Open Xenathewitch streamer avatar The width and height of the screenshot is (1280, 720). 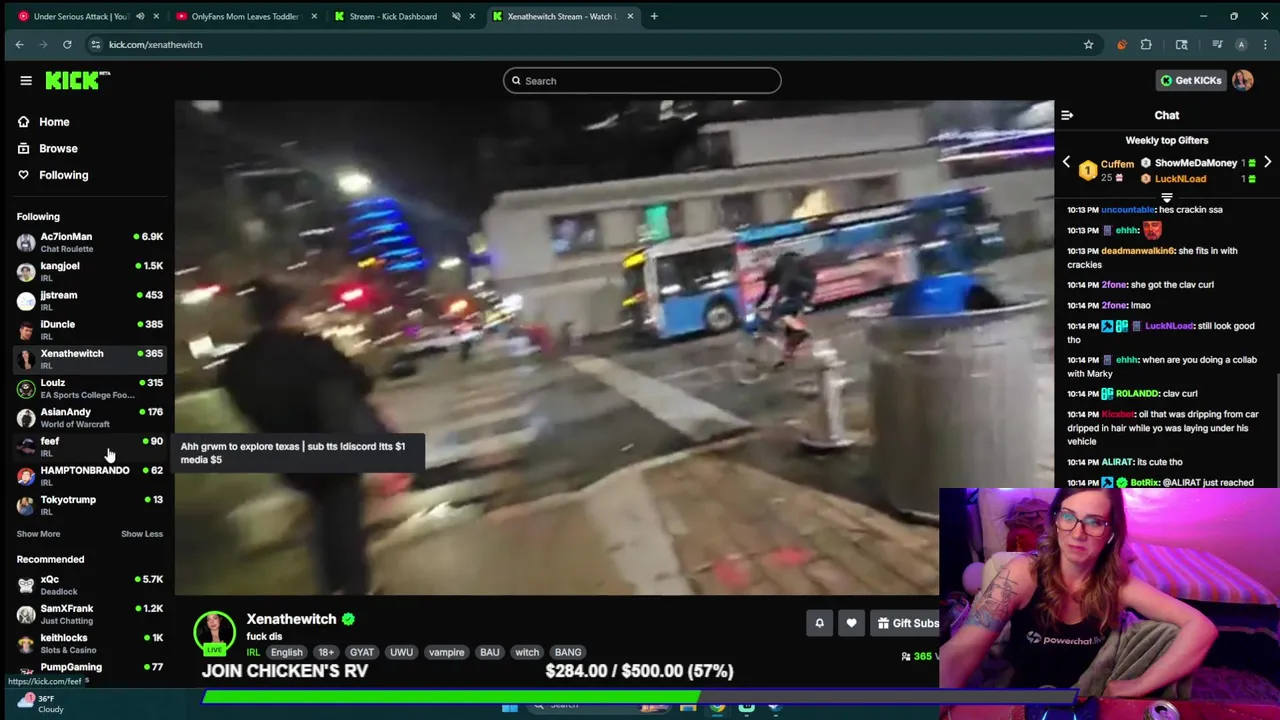click(214, 632)
